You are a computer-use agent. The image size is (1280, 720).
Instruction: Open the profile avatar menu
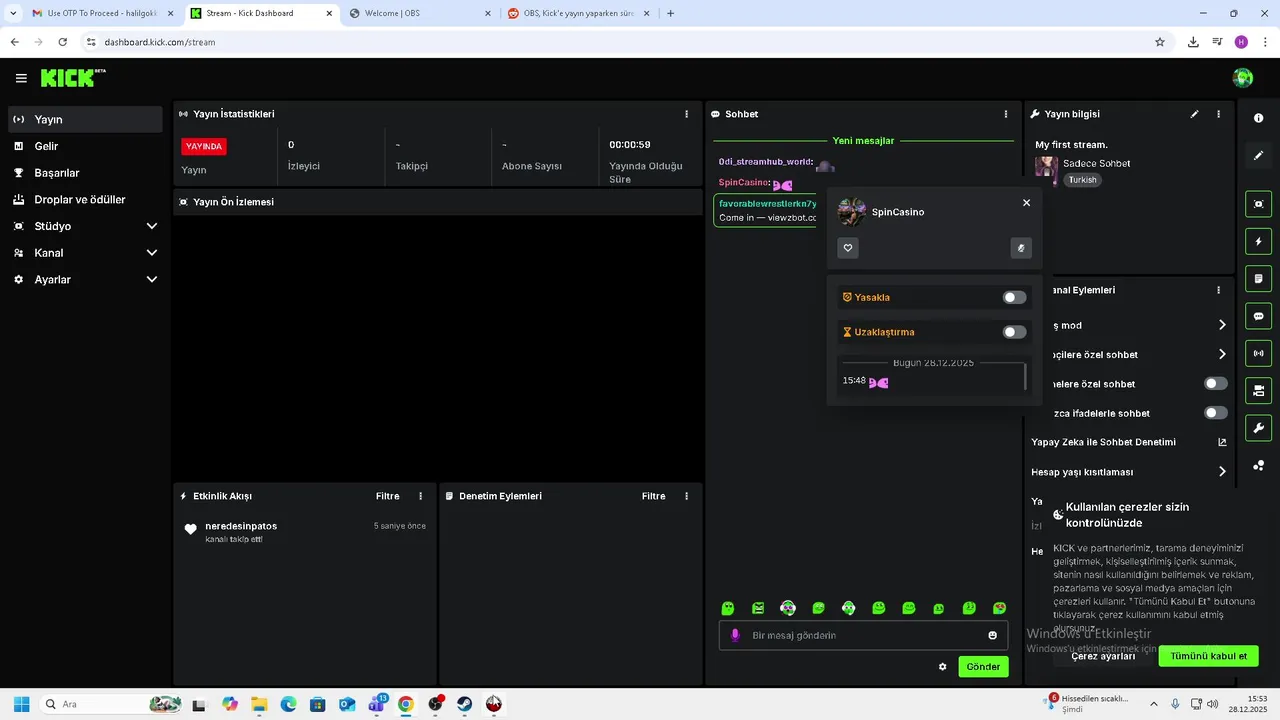1243,78
